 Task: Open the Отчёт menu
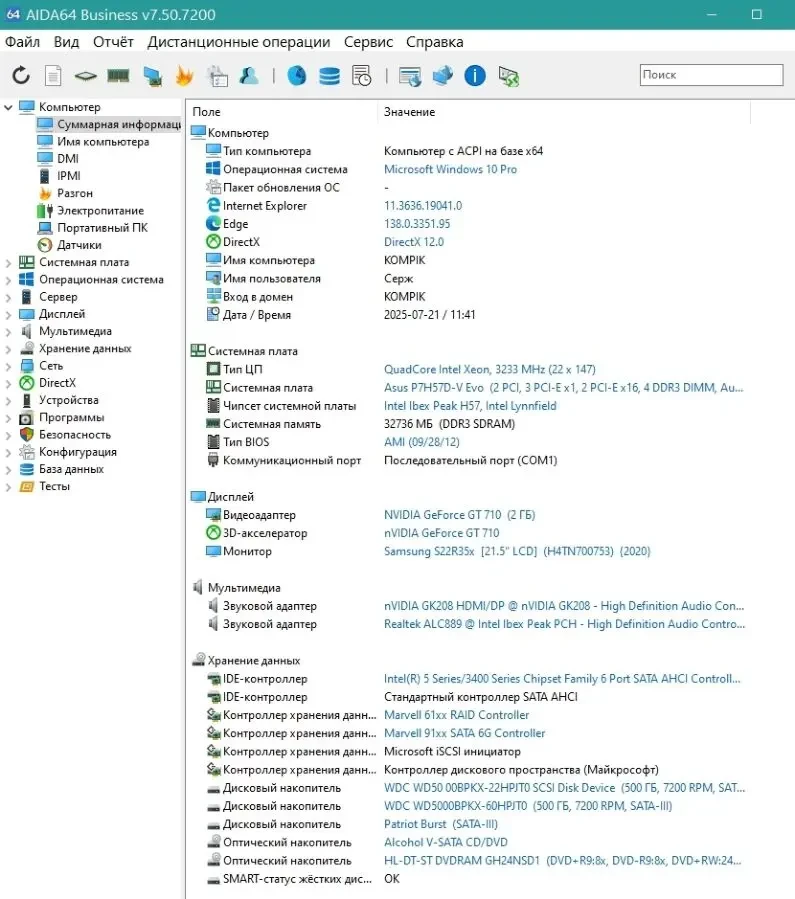point(113,42)
